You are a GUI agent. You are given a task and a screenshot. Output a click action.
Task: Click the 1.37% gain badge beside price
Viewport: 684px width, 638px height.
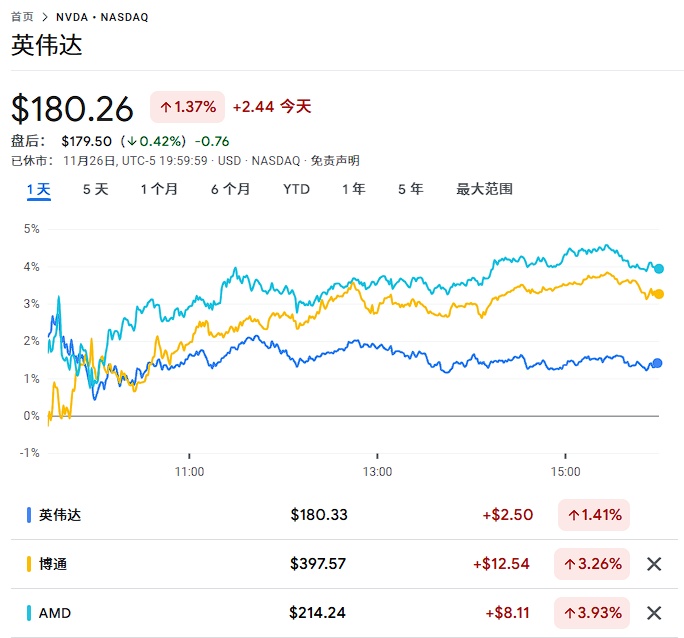coord(186,107)
